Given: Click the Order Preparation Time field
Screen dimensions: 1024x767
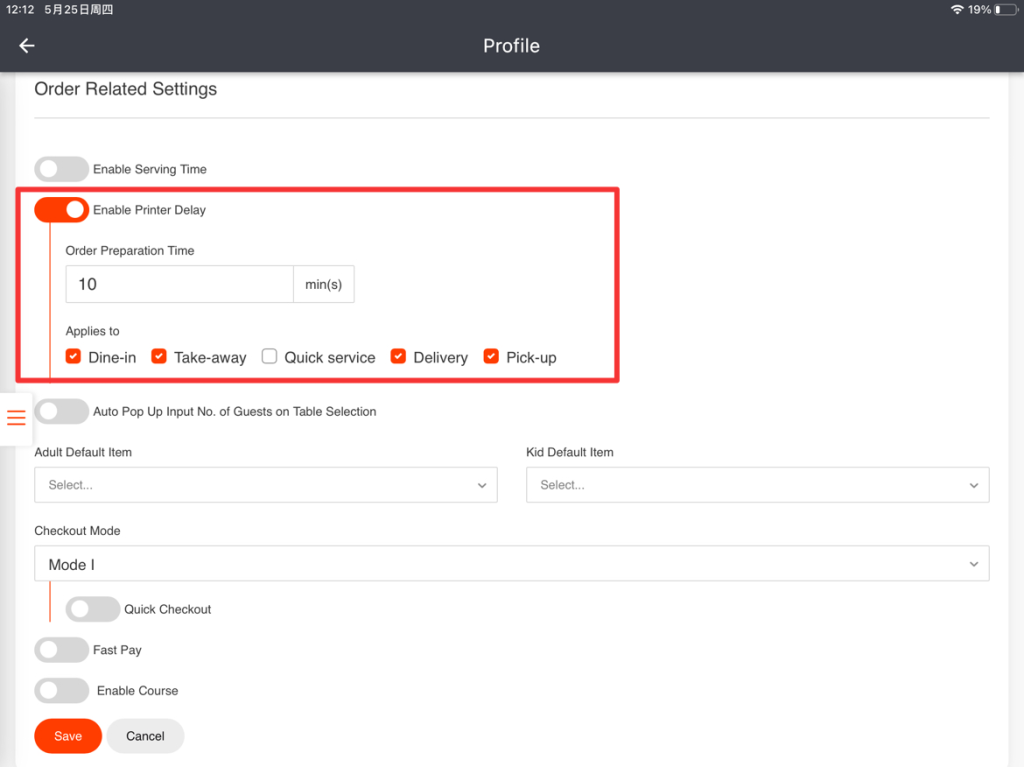Looking at the screenshot, I should click(179, 284).
